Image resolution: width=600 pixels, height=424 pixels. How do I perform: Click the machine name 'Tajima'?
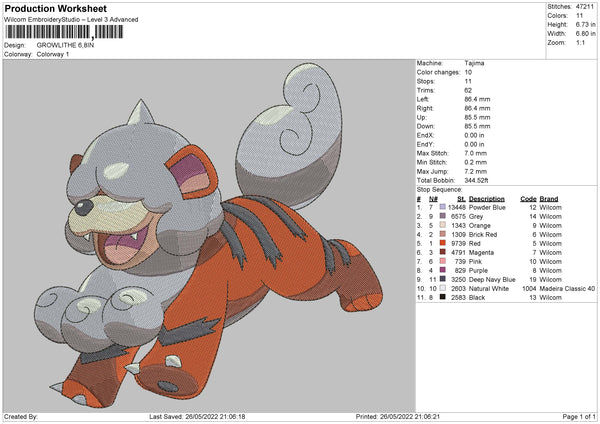pos(474,63)
